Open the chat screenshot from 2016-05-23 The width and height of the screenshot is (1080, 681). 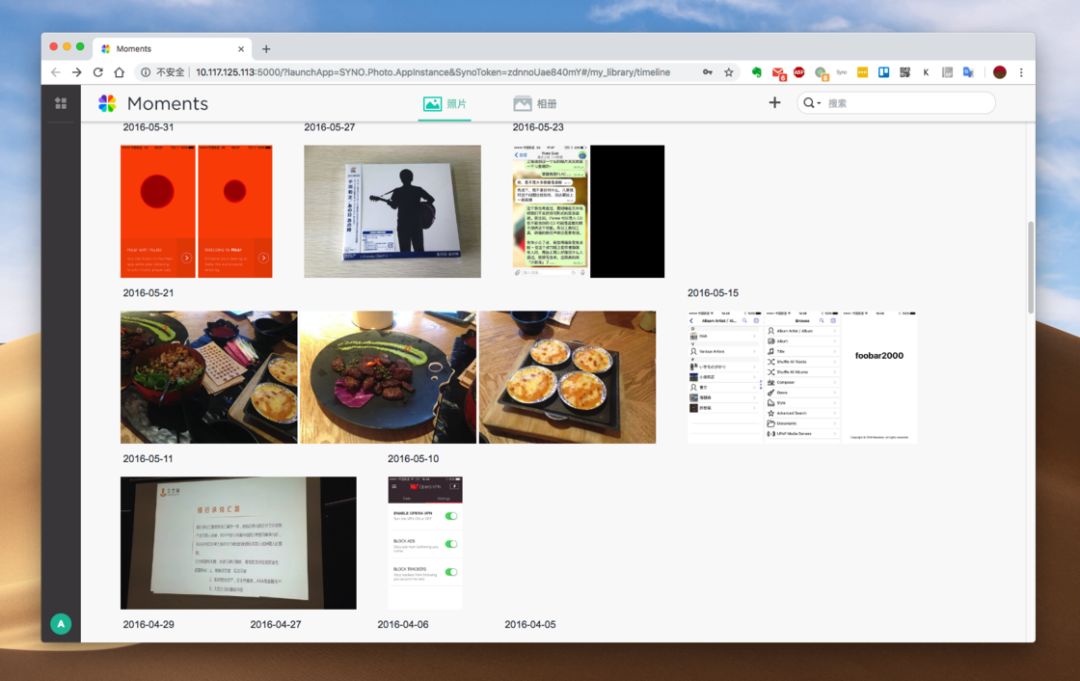click(x=550, y=211)
